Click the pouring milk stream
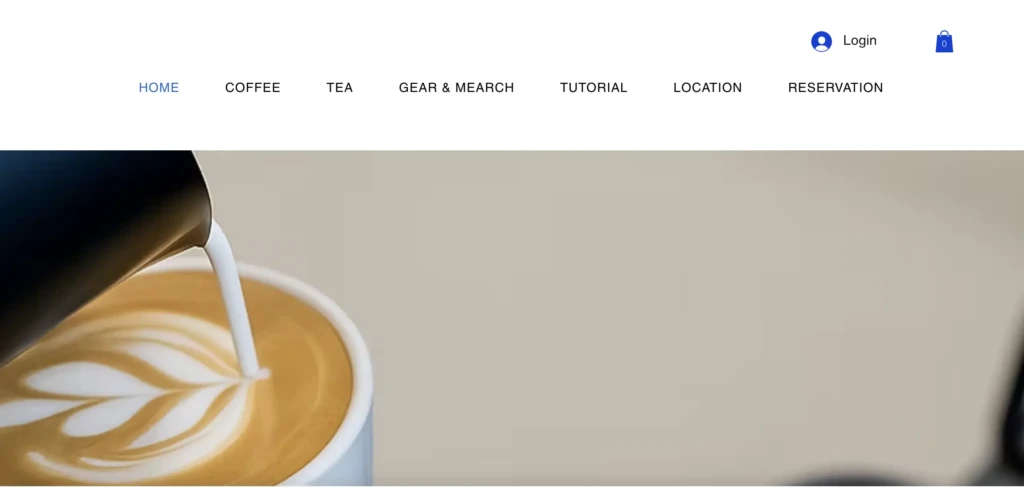The width and height of the screenshot is (1024, 487). tap(237, 300)
